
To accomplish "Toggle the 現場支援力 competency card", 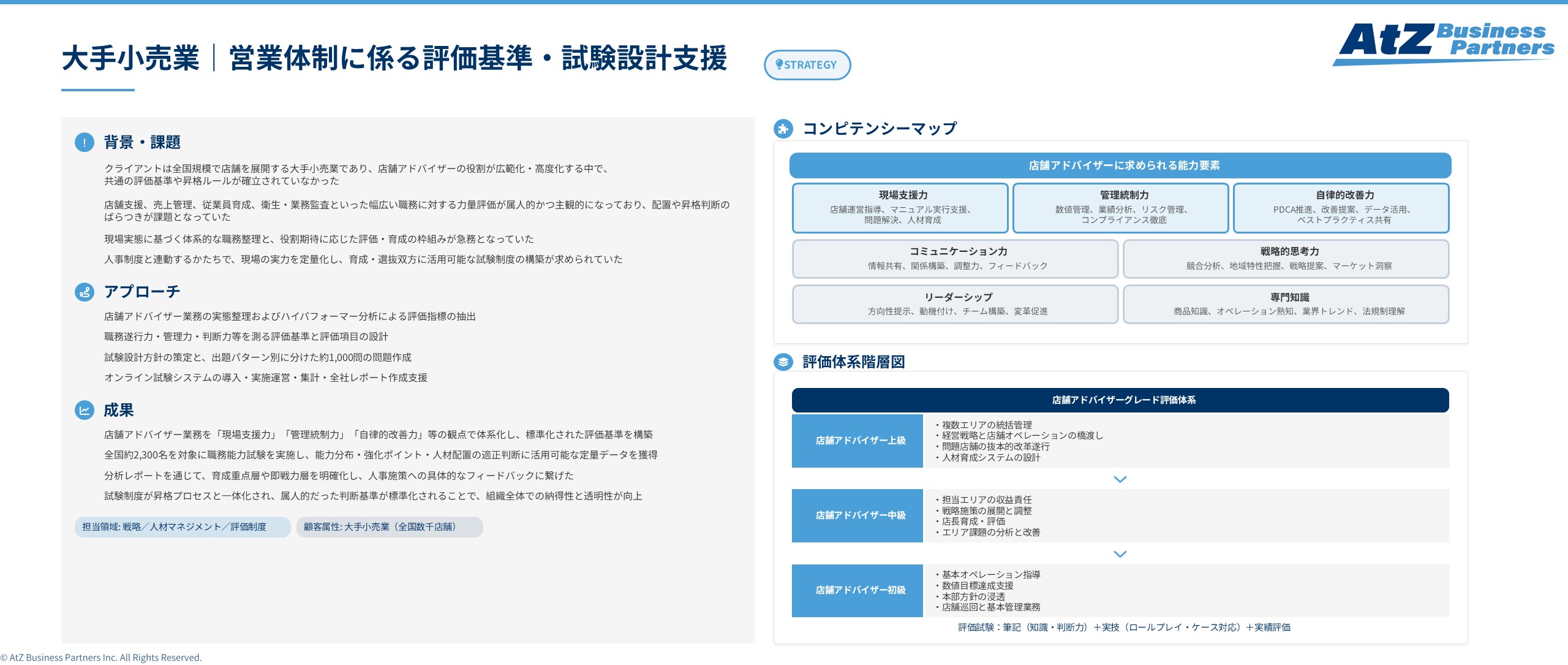I will coord(899,208).
